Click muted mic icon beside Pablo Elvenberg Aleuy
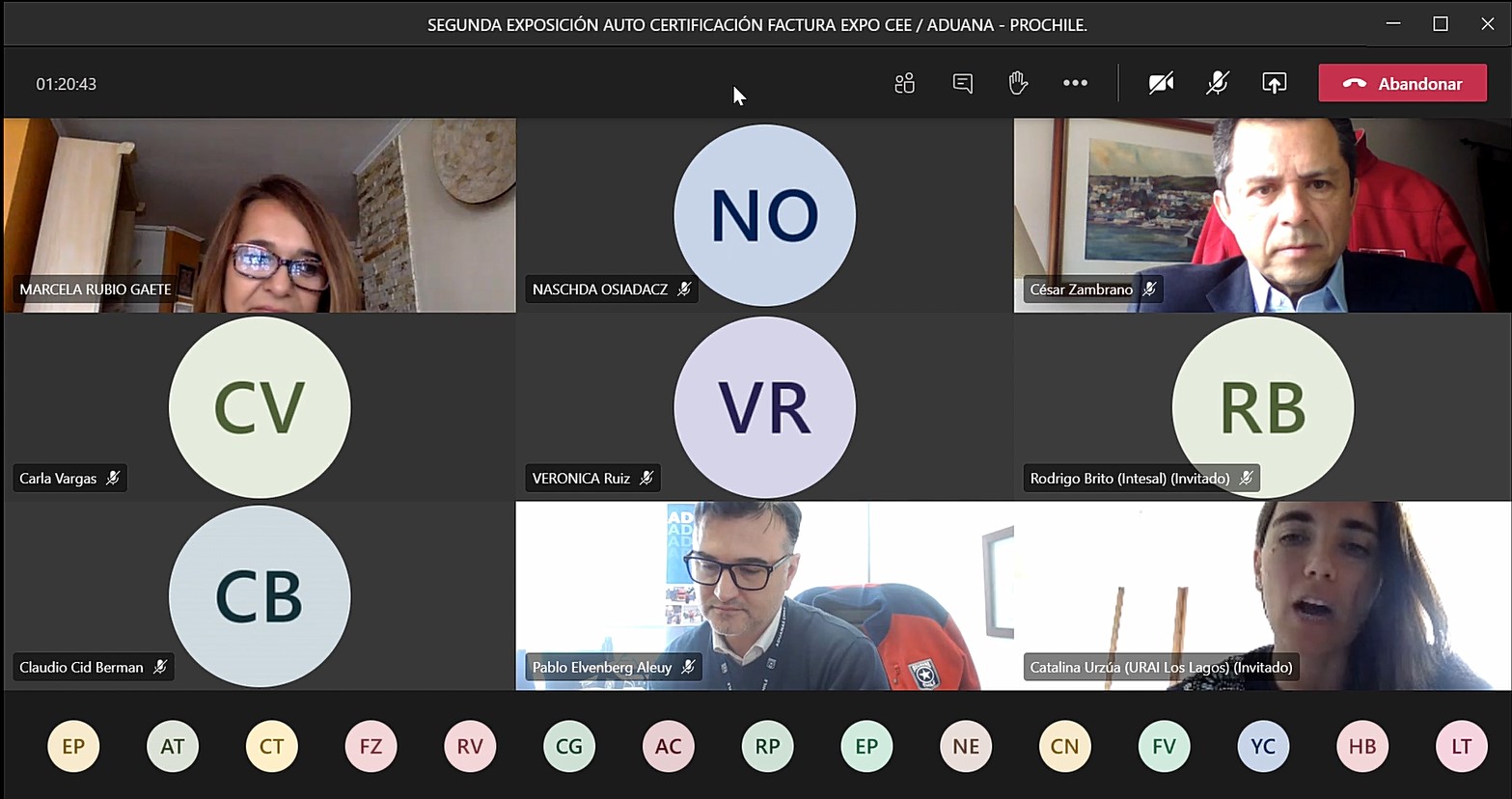The image size is (1512, 799). point(688,667)
